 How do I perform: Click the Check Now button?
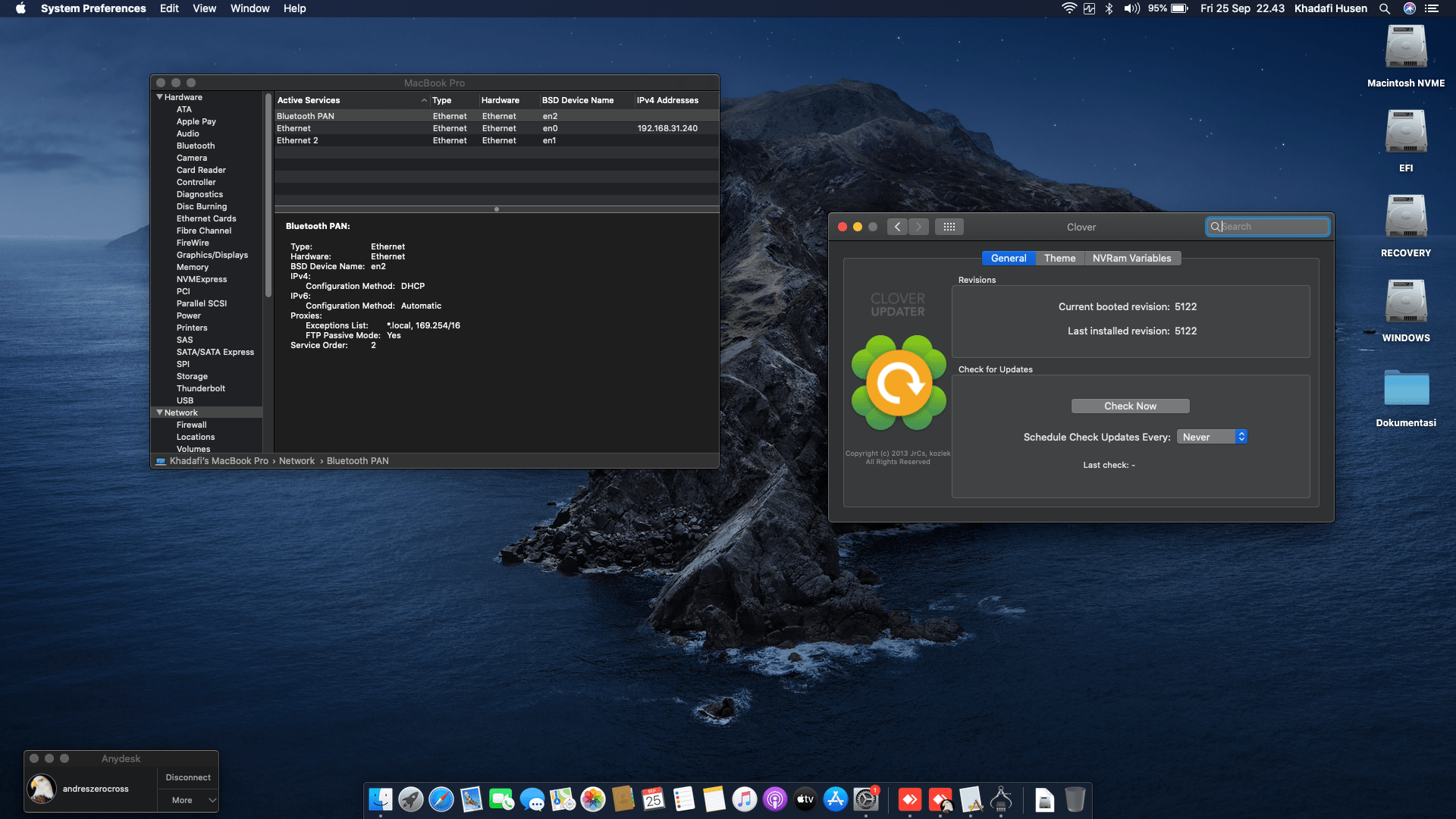pyautogui.click(x=1130, y=406)
